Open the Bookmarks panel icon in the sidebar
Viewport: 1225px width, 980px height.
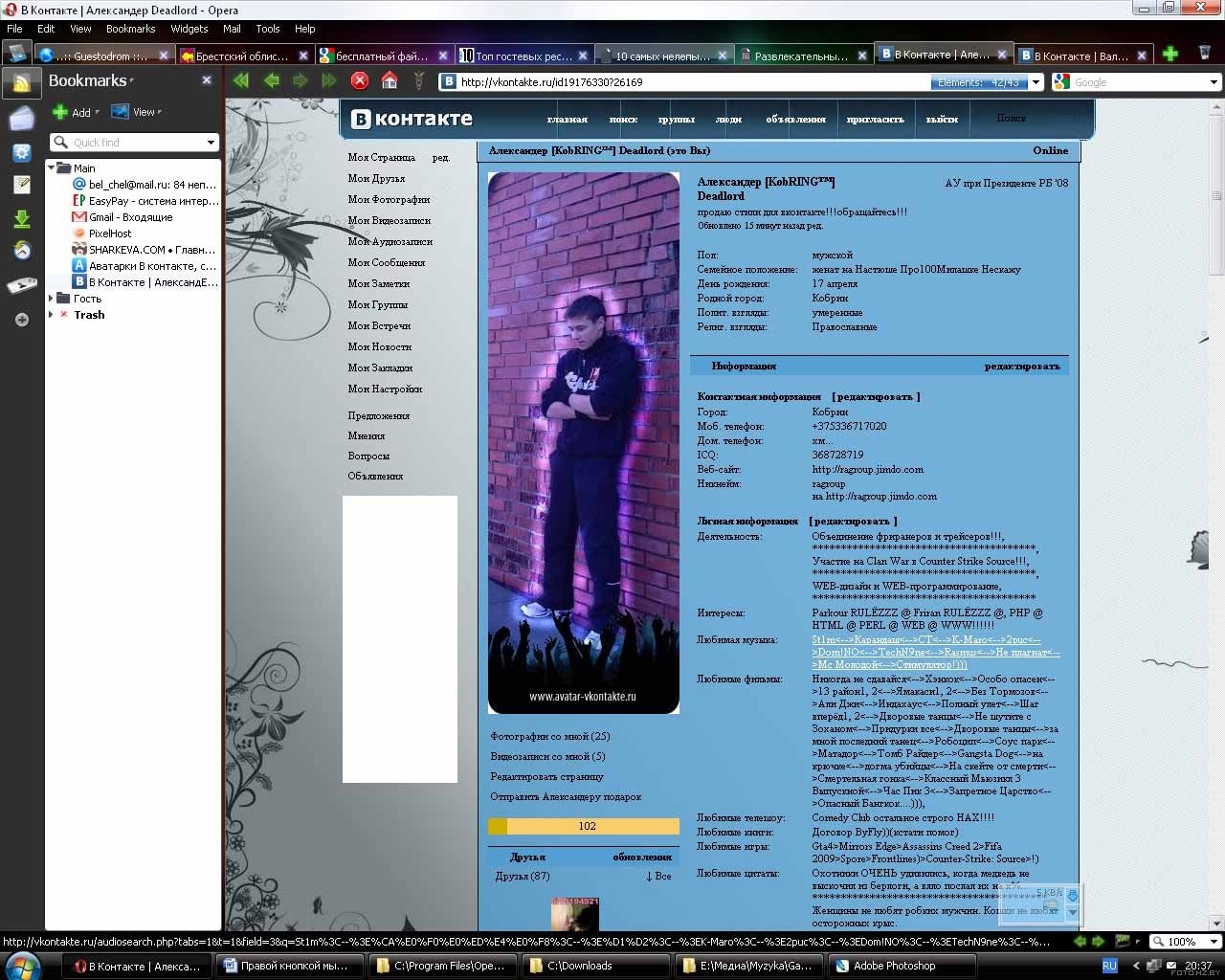coord(21,84)
